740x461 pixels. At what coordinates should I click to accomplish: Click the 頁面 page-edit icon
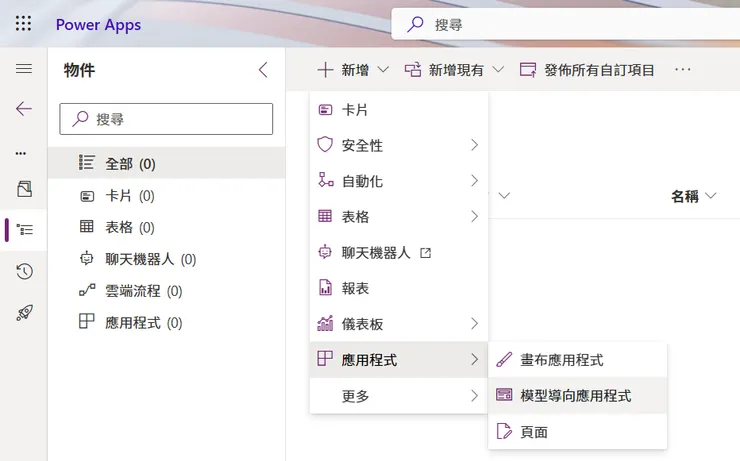coord(504,431)
